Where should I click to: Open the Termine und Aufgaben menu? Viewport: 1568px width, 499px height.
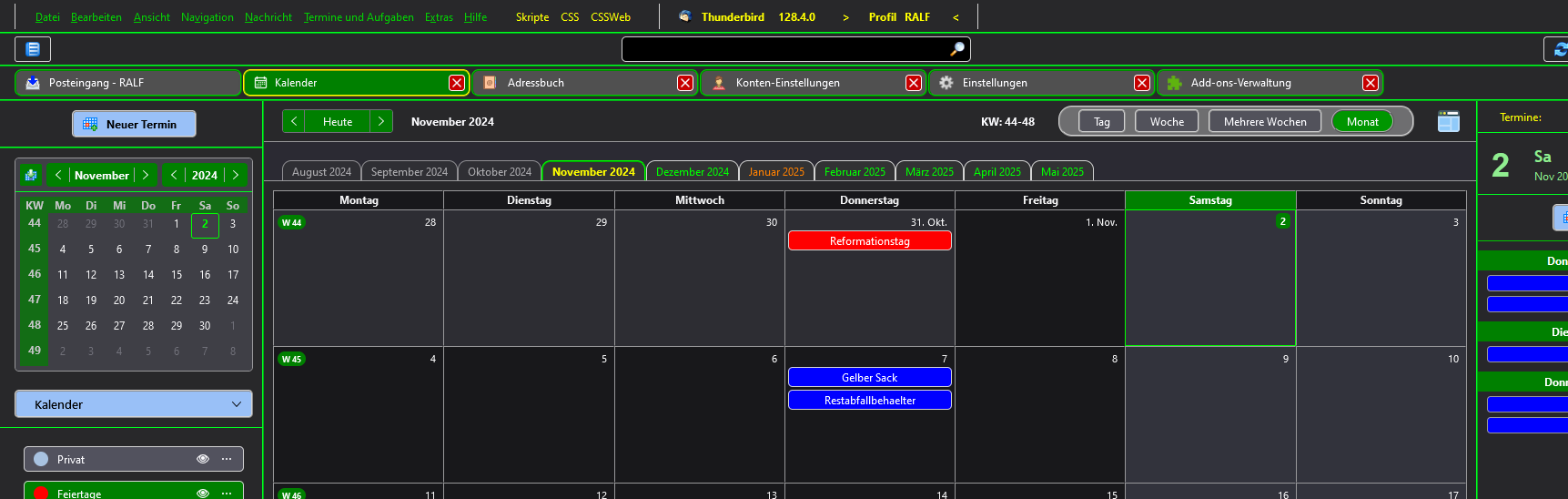click(x=359, y=17)
